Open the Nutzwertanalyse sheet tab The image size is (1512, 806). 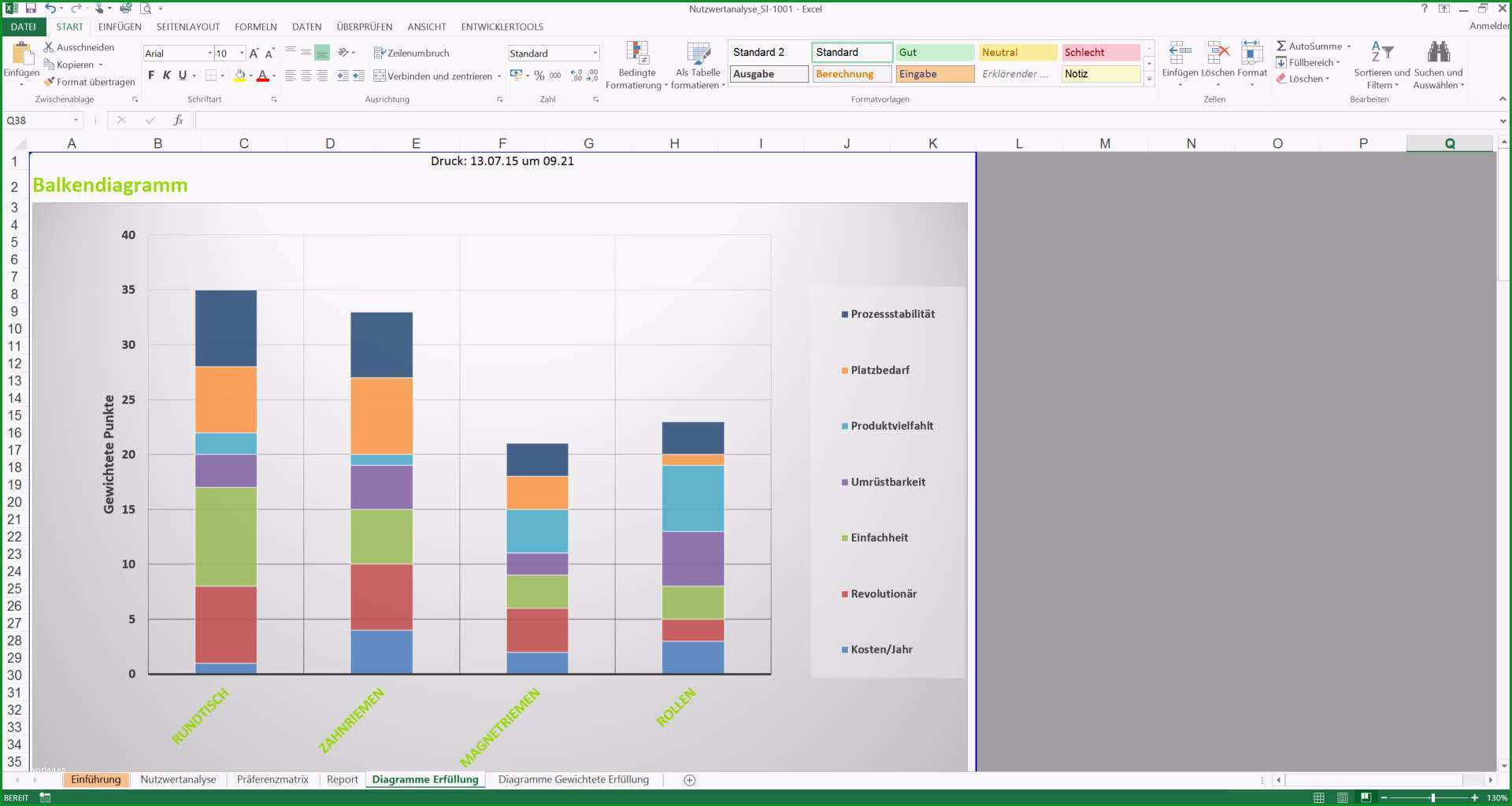(x=178, y=779)
